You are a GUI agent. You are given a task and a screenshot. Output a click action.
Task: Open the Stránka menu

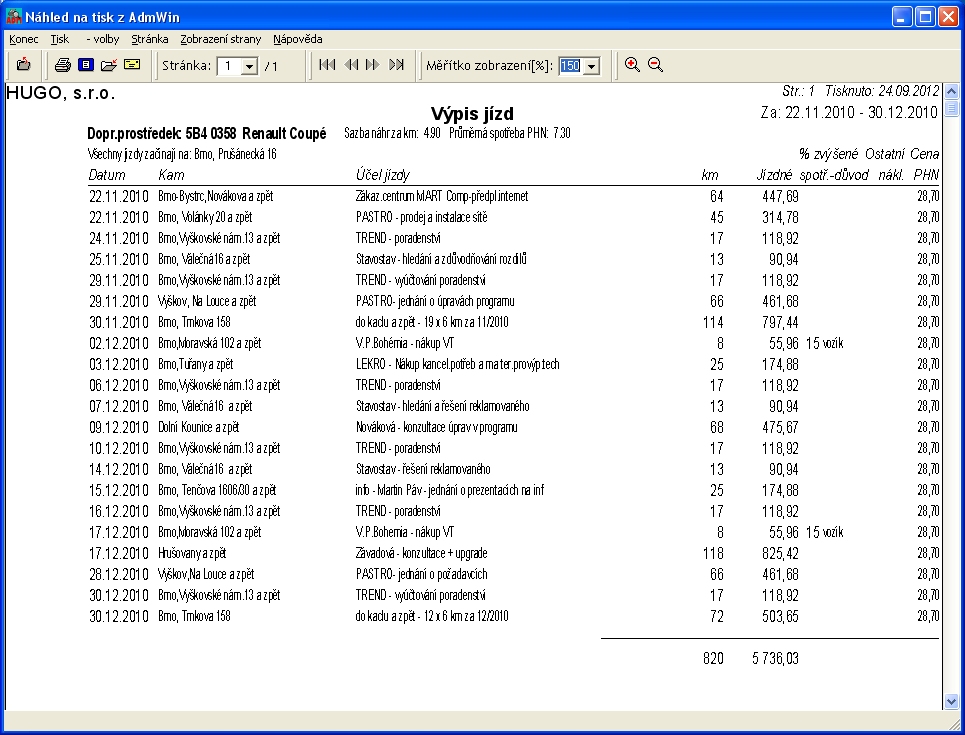click(x=150, y=39)
